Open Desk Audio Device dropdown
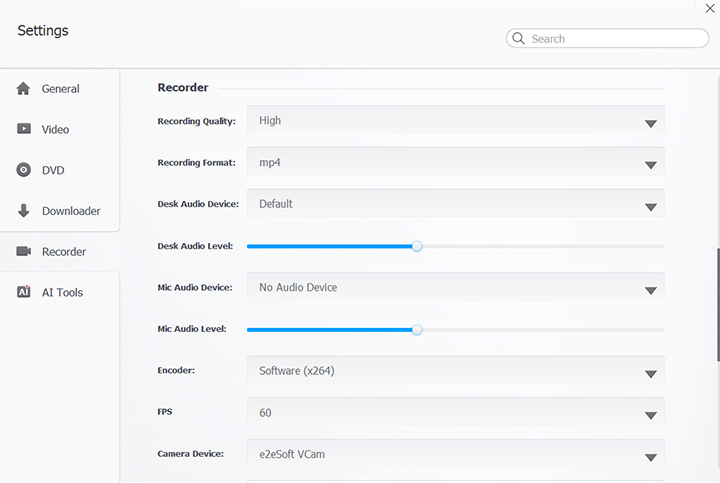Viewport: 720px width, 483px height. click(x=456, y=203)
